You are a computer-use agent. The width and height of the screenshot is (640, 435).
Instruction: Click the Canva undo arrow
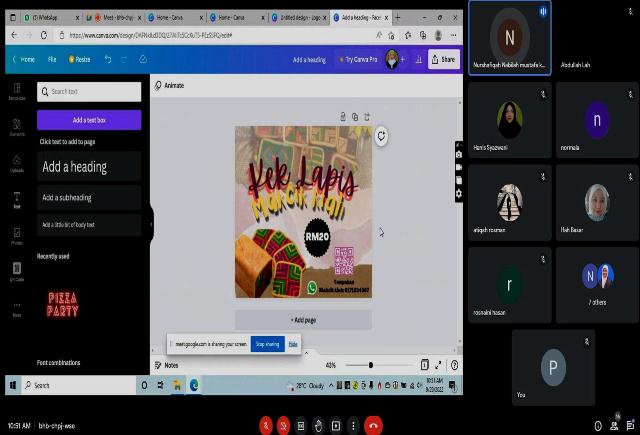[110, 59]
